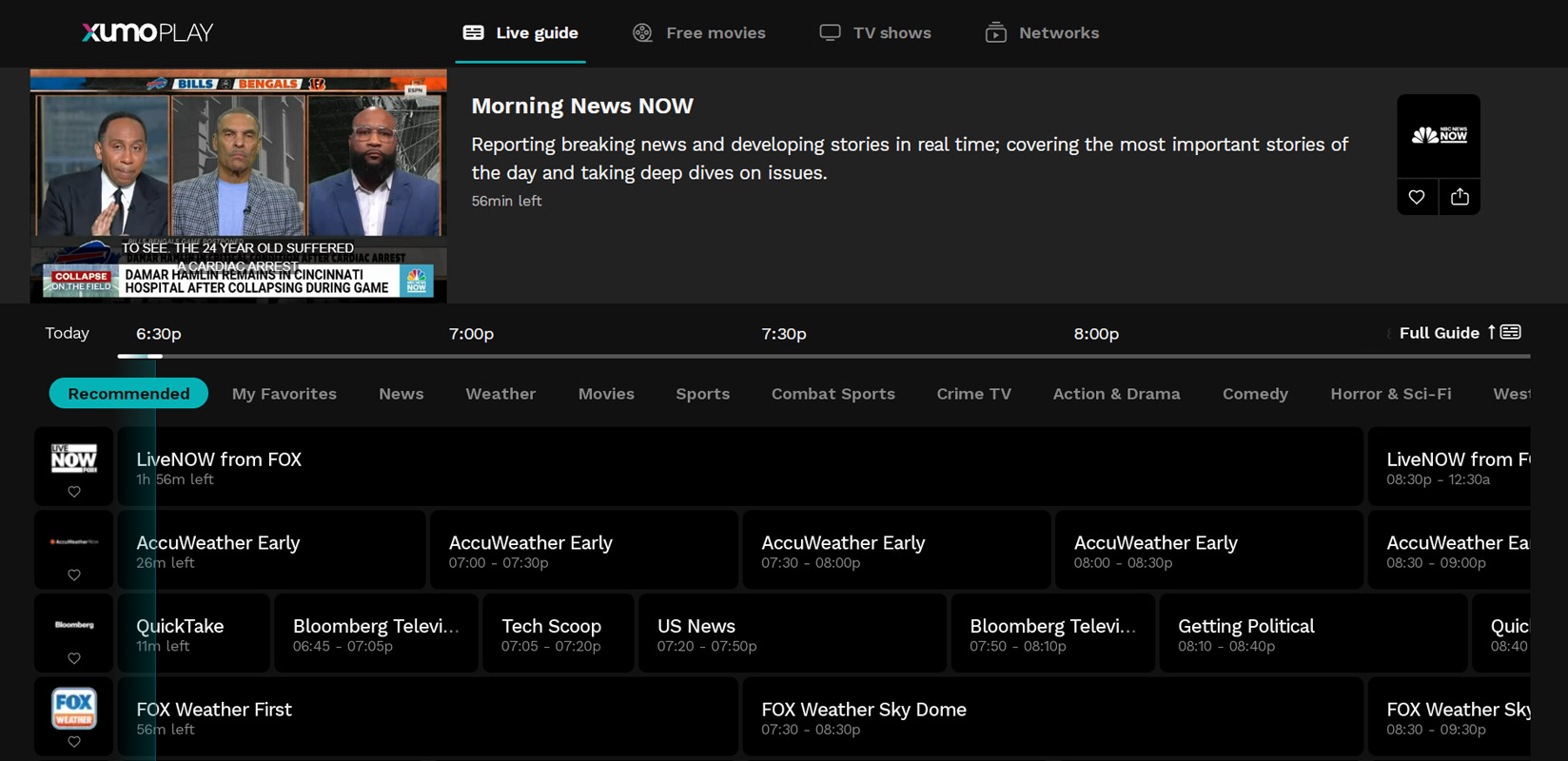Click the 7:30p time marker
1568x761 pixels.
pos(784,334)
